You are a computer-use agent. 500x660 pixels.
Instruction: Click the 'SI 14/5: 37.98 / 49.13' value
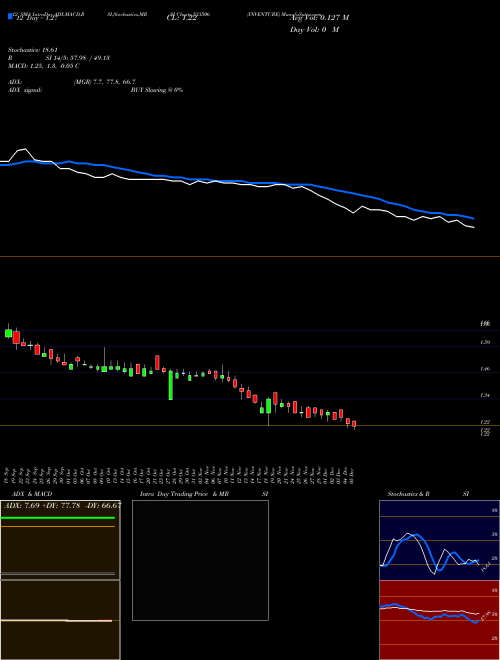point(77,58)
